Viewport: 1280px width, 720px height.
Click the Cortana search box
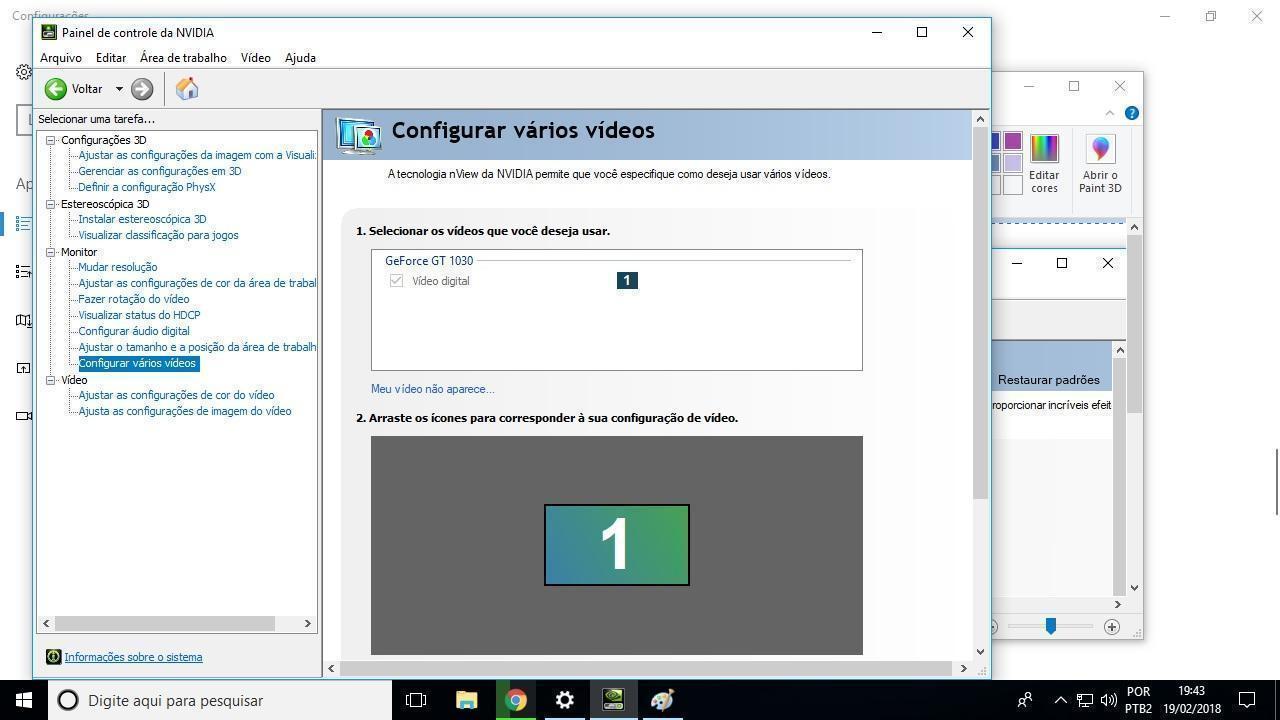pos(220,700)
